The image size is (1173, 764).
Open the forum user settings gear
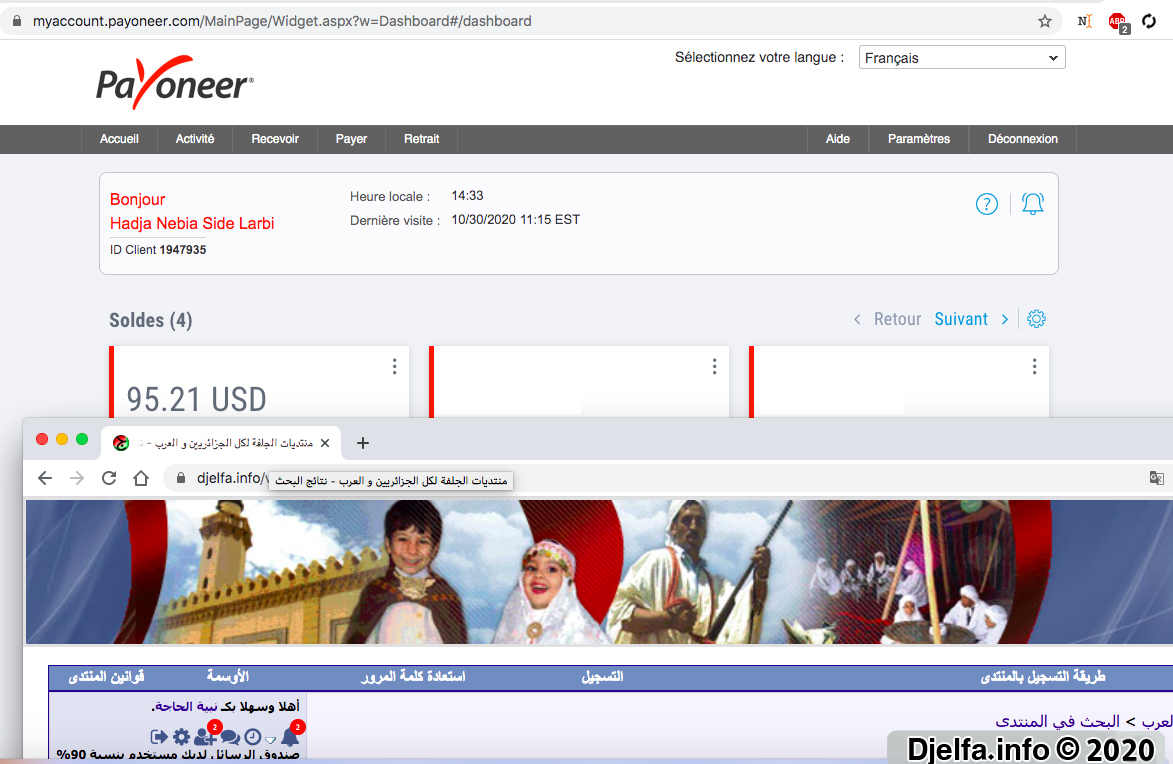tap(182, 737)
